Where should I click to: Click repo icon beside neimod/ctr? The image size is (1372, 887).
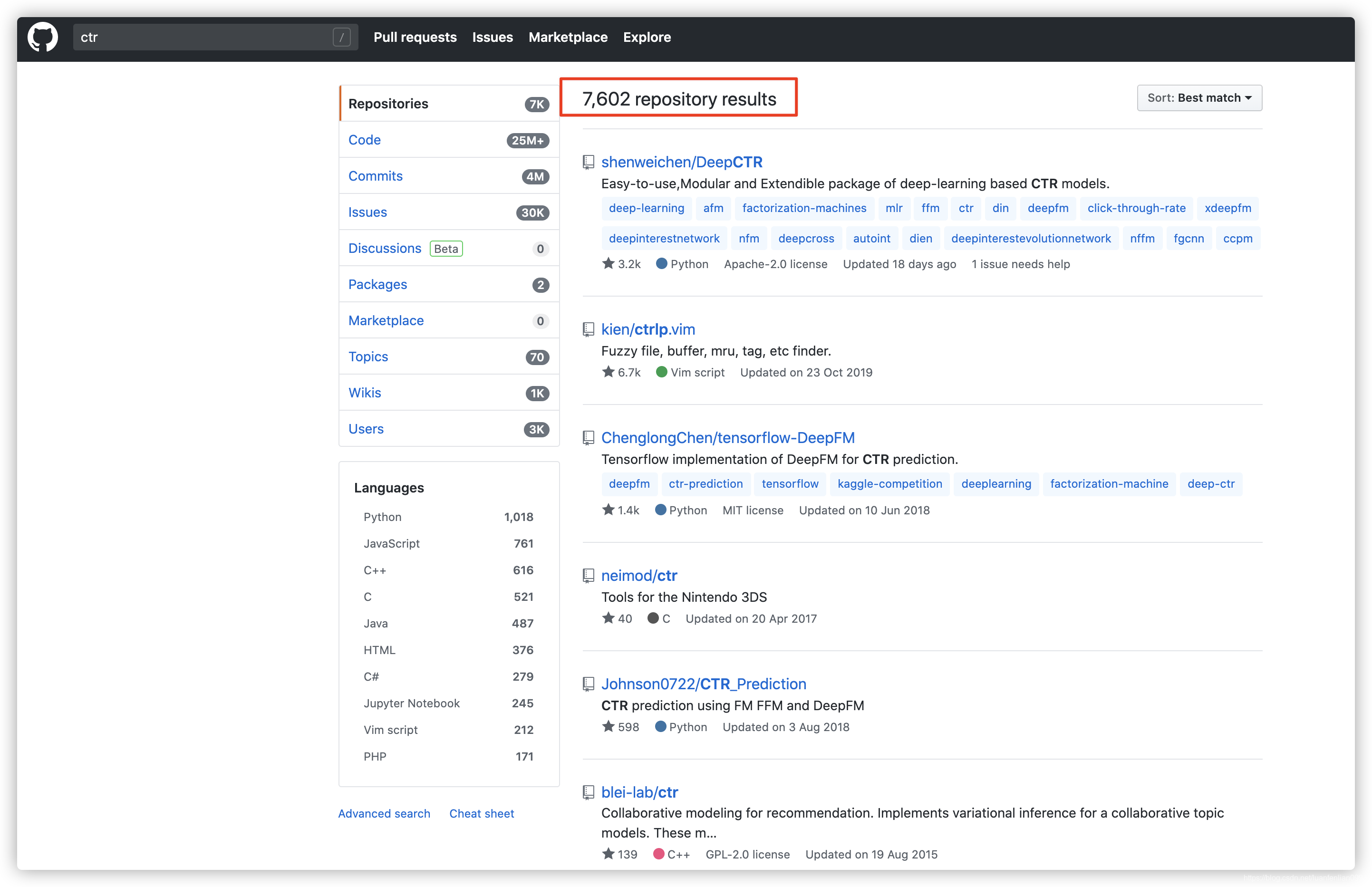(x=588, y=575)
